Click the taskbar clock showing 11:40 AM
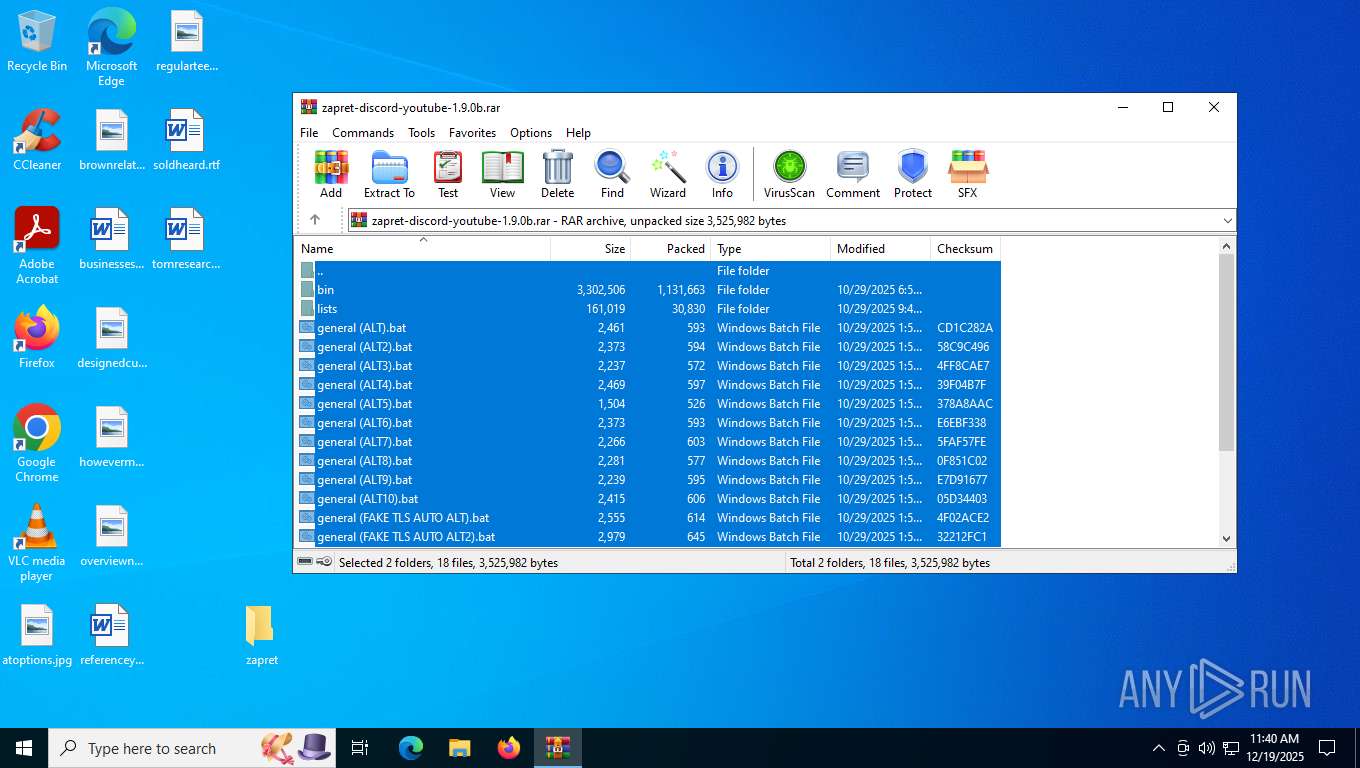 [1274, 748]
